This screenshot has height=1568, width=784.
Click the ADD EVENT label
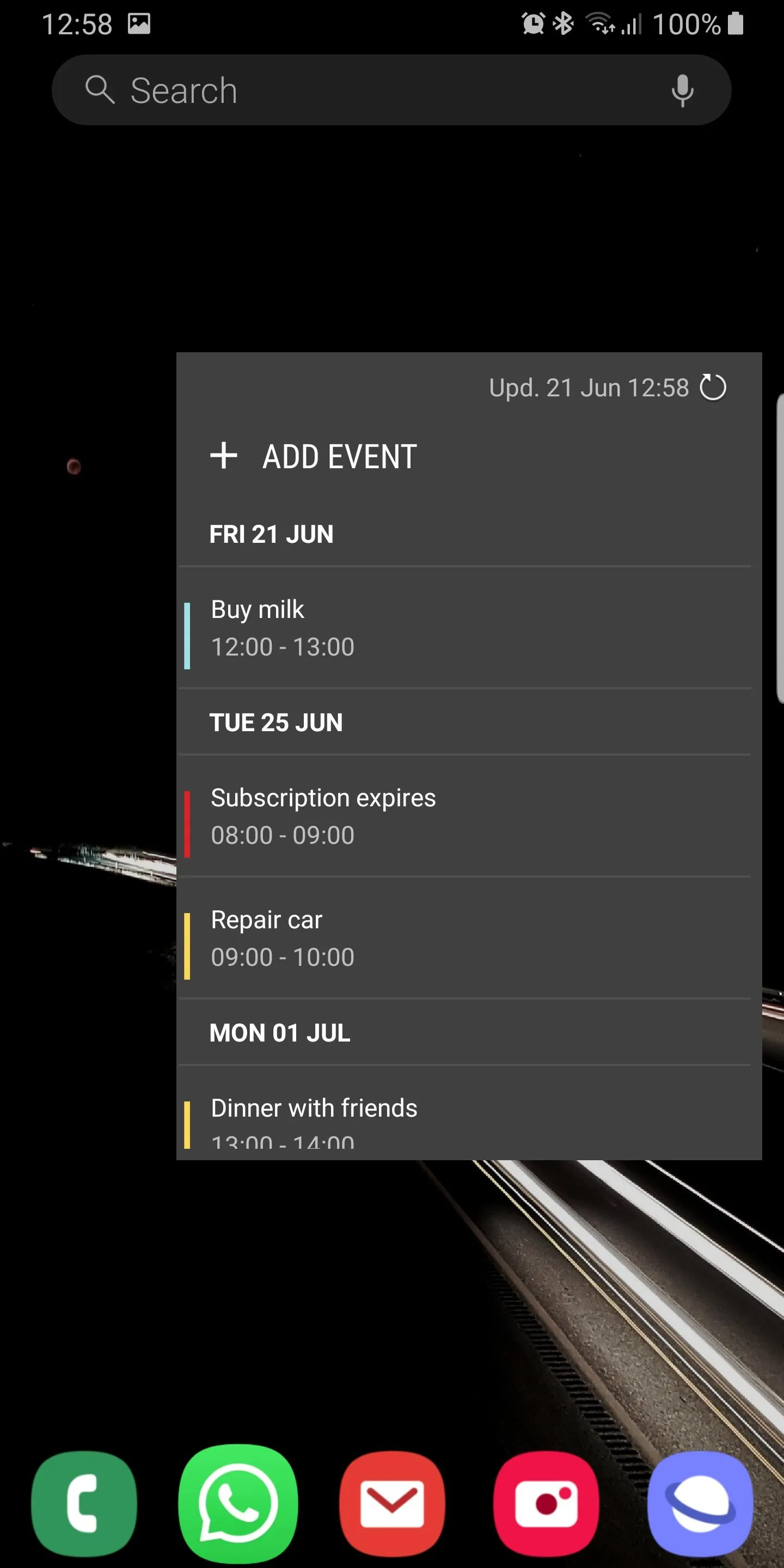(x=339, y=457)
